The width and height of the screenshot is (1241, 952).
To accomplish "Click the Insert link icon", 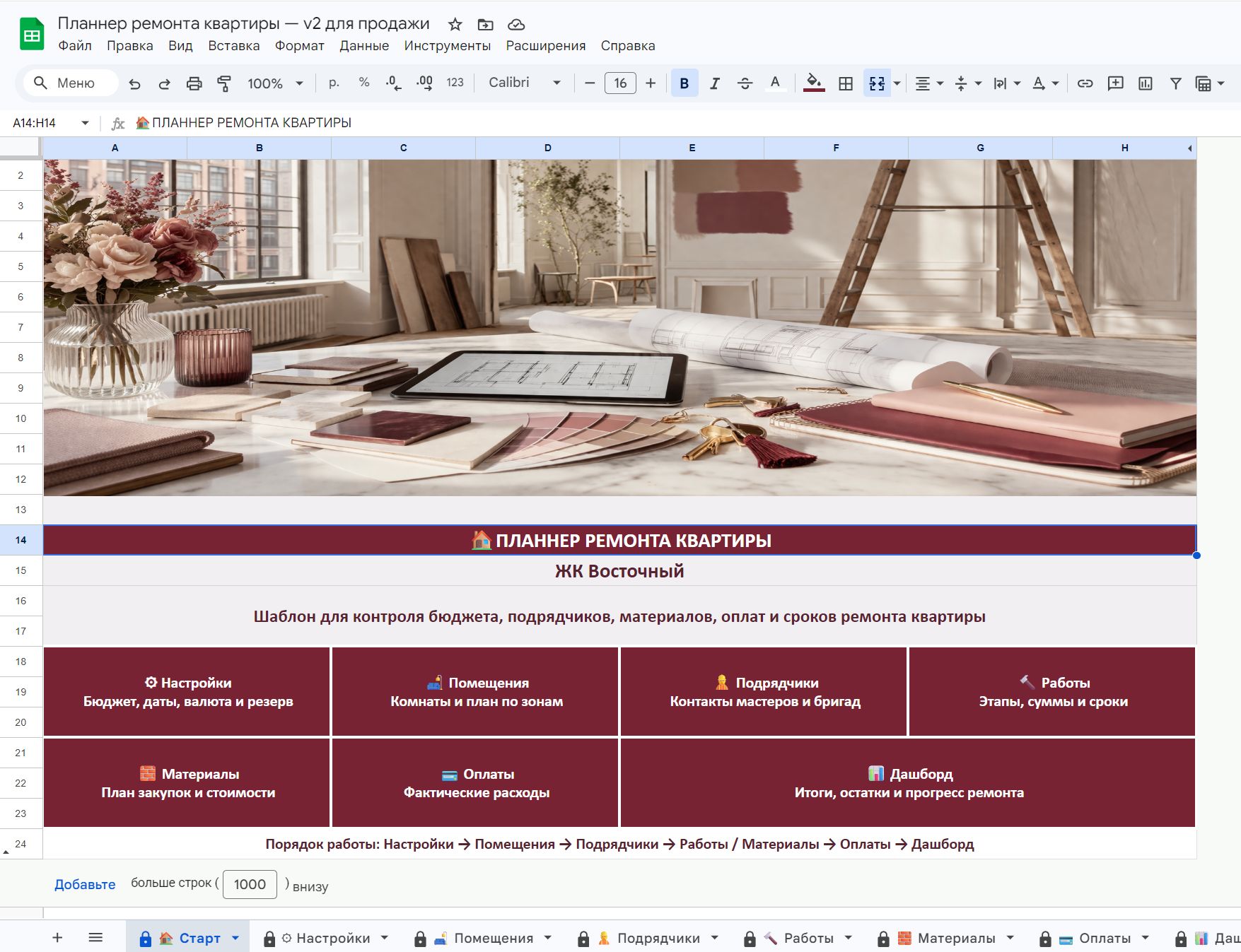I will [1085, 83].
